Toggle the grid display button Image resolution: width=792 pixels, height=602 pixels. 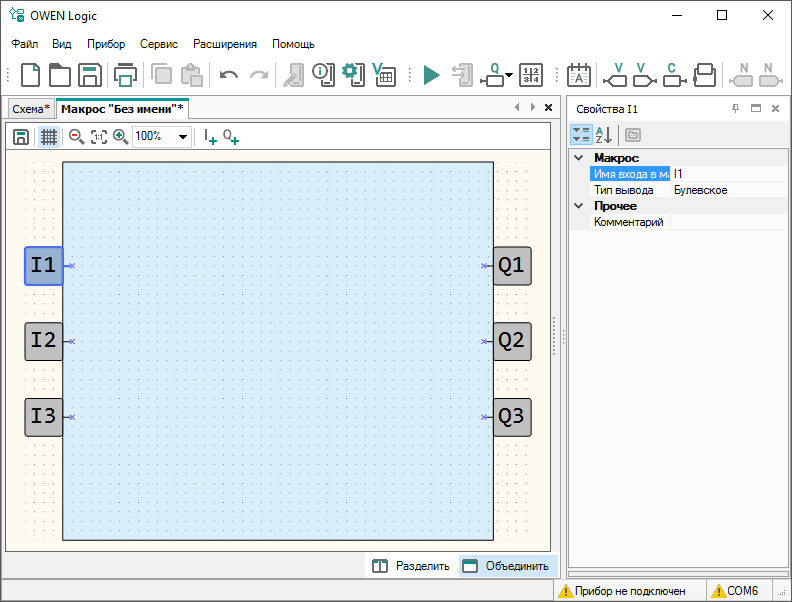(x=48, y=137)
